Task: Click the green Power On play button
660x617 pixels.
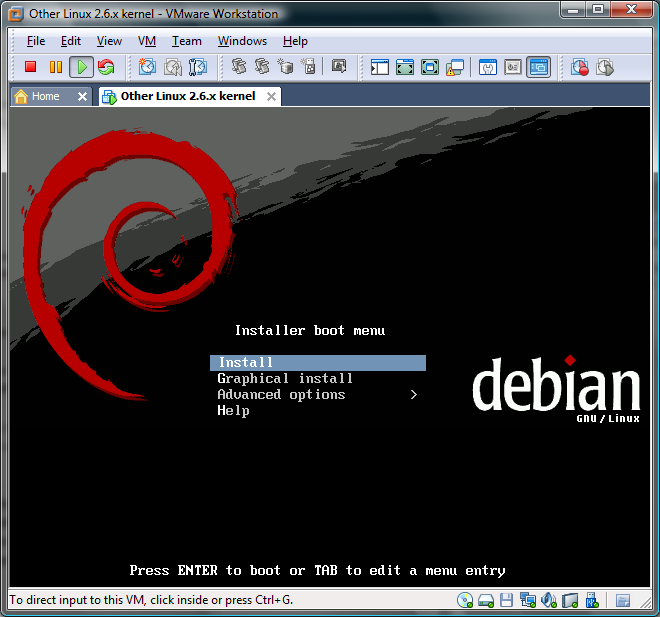Action: [82, 67]
